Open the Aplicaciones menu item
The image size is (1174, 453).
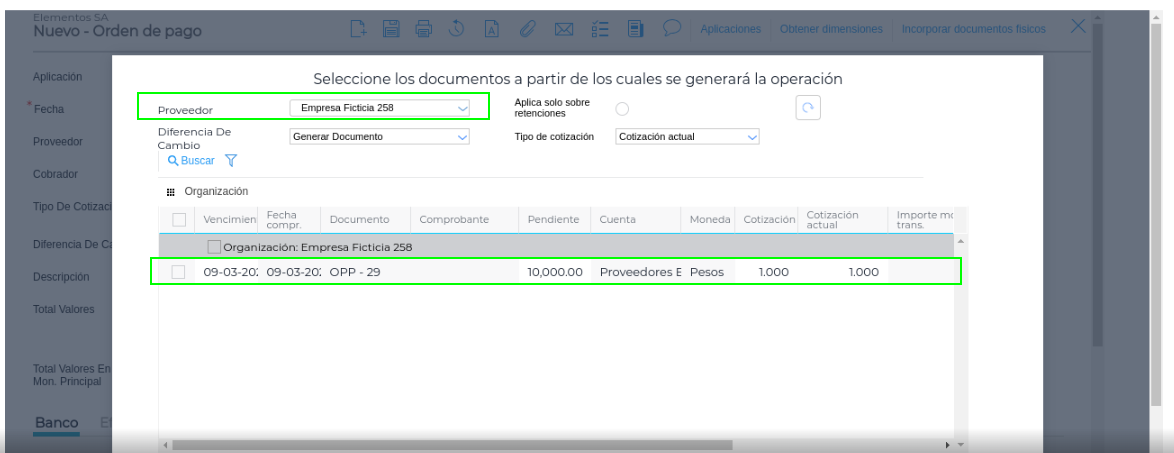click(731, 31)
